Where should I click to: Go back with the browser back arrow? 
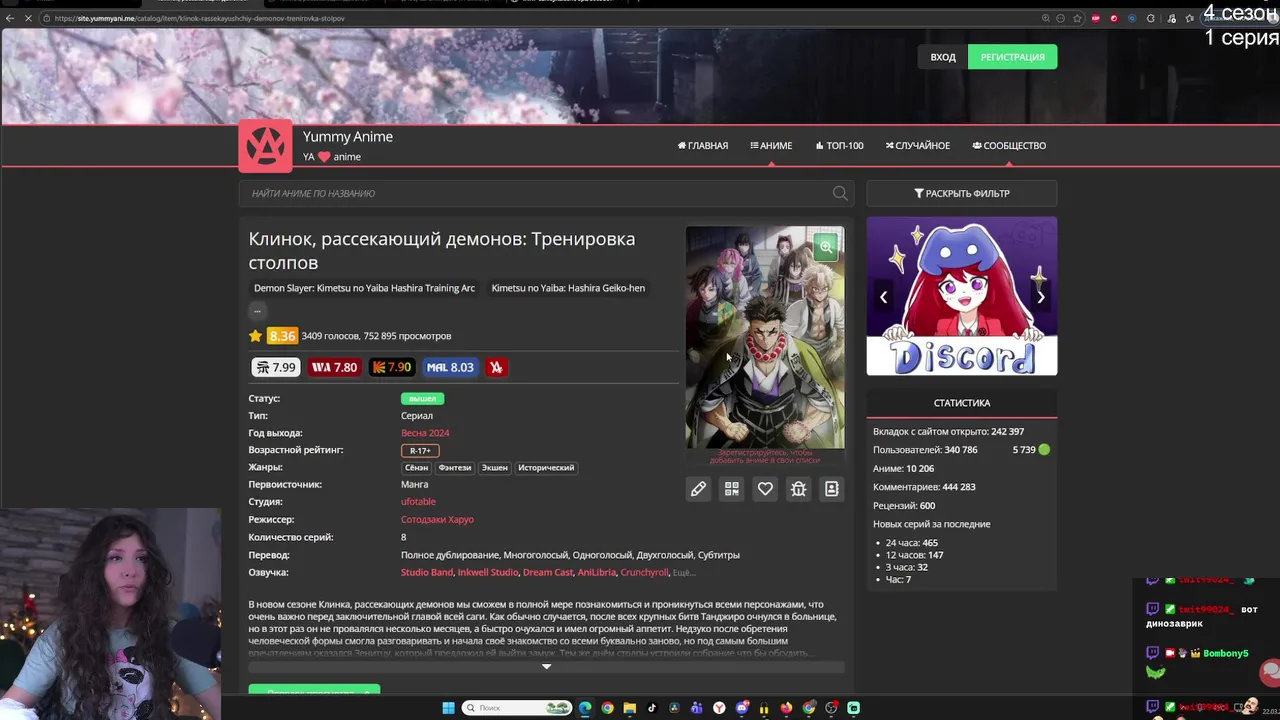tap(10, 18)
